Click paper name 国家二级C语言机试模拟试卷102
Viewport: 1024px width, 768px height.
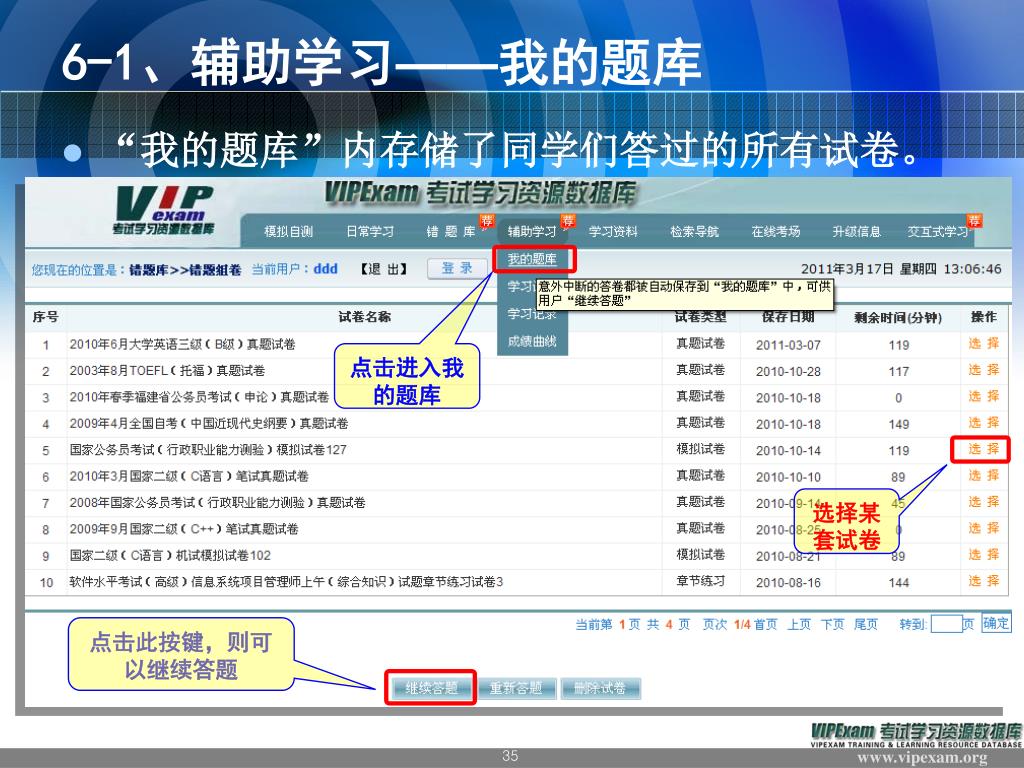(x=170, y=556)
